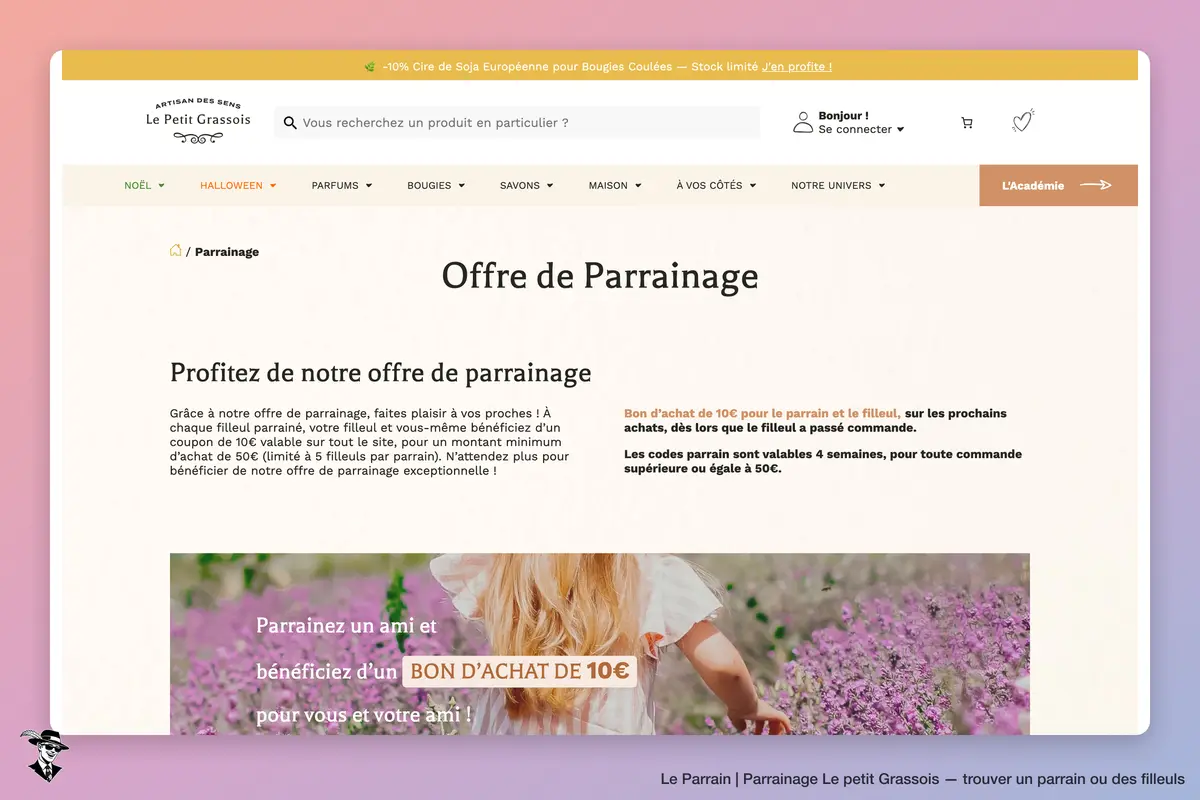Open the HALLOWEEN menu

click(x=238, y=185)
